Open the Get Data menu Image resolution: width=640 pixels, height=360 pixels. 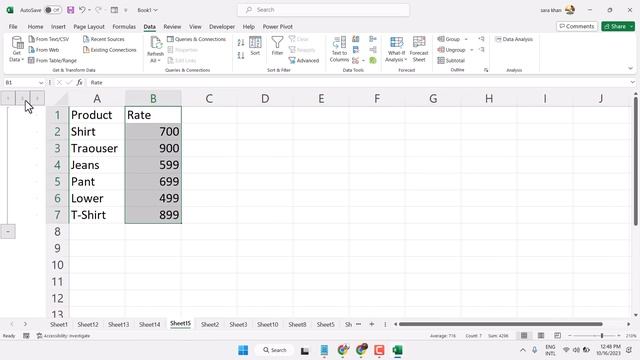pyautogui.click(x=16, y=49)
